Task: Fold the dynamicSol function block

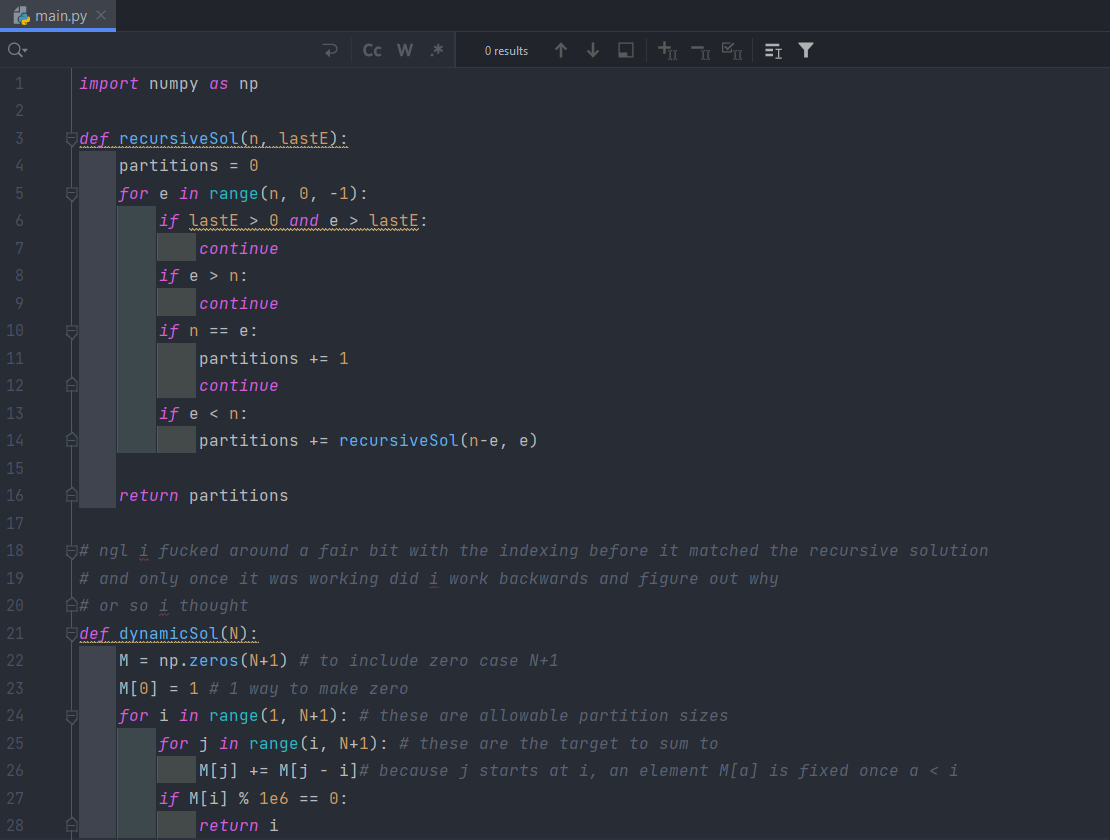Action: point(71,633)
